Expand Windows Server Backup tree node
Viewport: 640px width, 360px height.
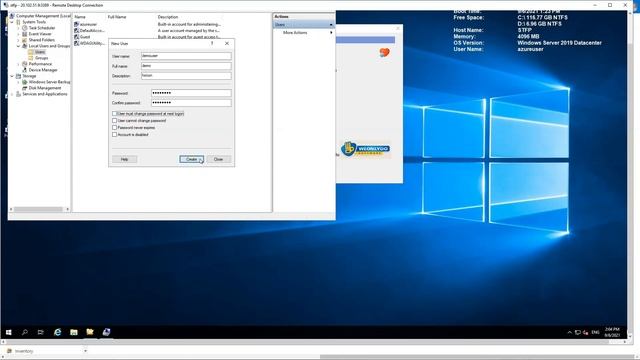click(18, 82)
